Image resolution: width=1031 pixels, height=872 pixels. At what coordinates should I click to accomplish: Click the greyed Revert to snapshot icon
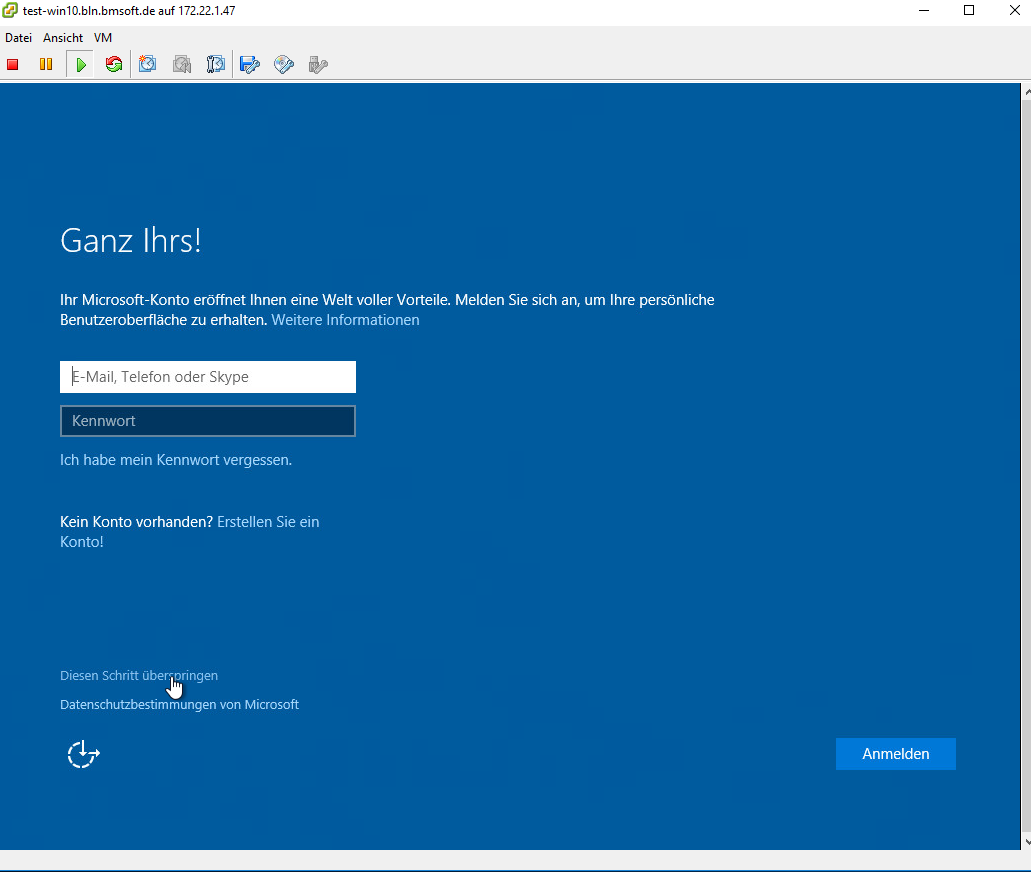182,64
